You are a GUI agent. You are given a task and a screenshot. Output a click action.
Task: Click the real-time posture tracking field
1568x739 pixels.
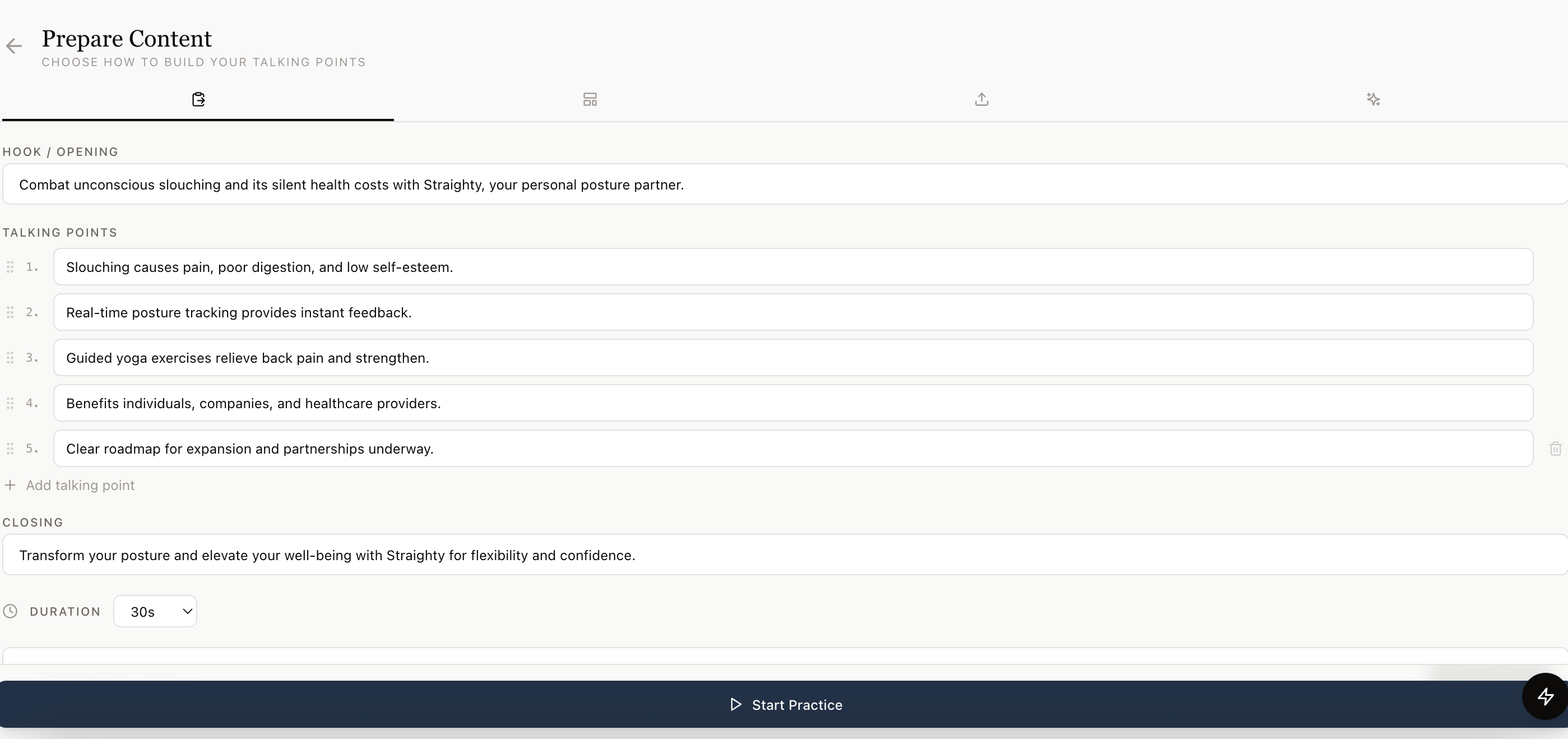tap(792, 312)
